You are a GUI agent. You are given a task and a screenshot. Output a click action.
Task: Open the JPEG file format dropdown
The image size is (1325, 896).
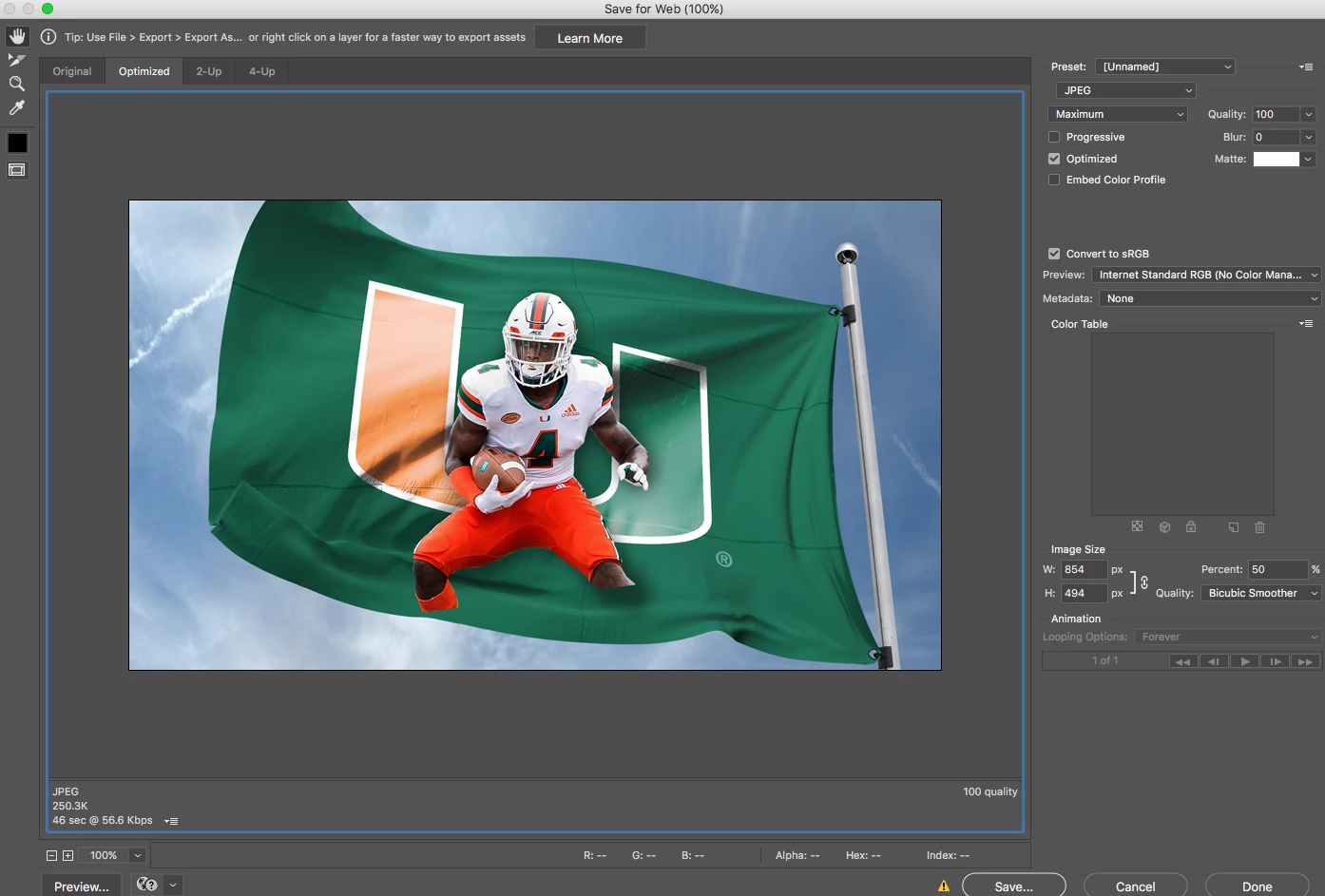tap(1125, 90)
